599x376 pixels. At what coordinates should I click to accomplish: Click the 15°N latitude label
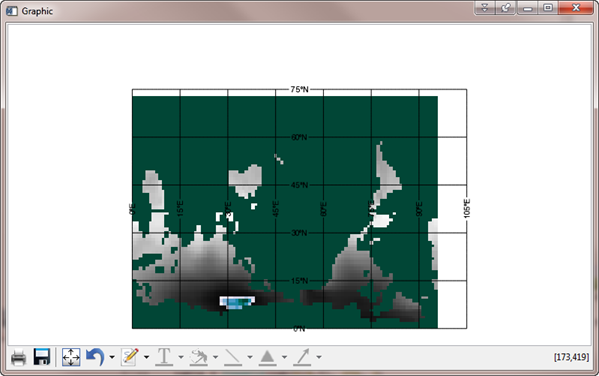tap(299, 281)
